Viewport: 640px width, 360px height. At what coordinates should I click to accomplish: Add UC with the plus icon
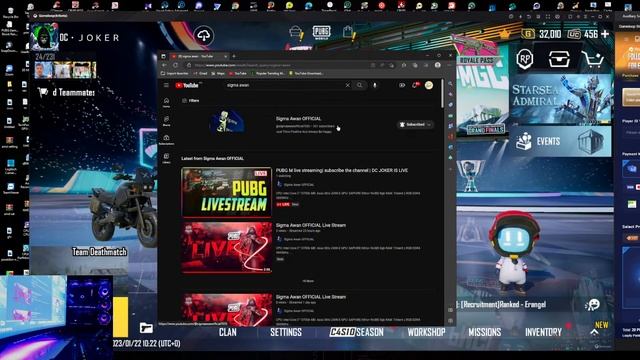(605, 34)
